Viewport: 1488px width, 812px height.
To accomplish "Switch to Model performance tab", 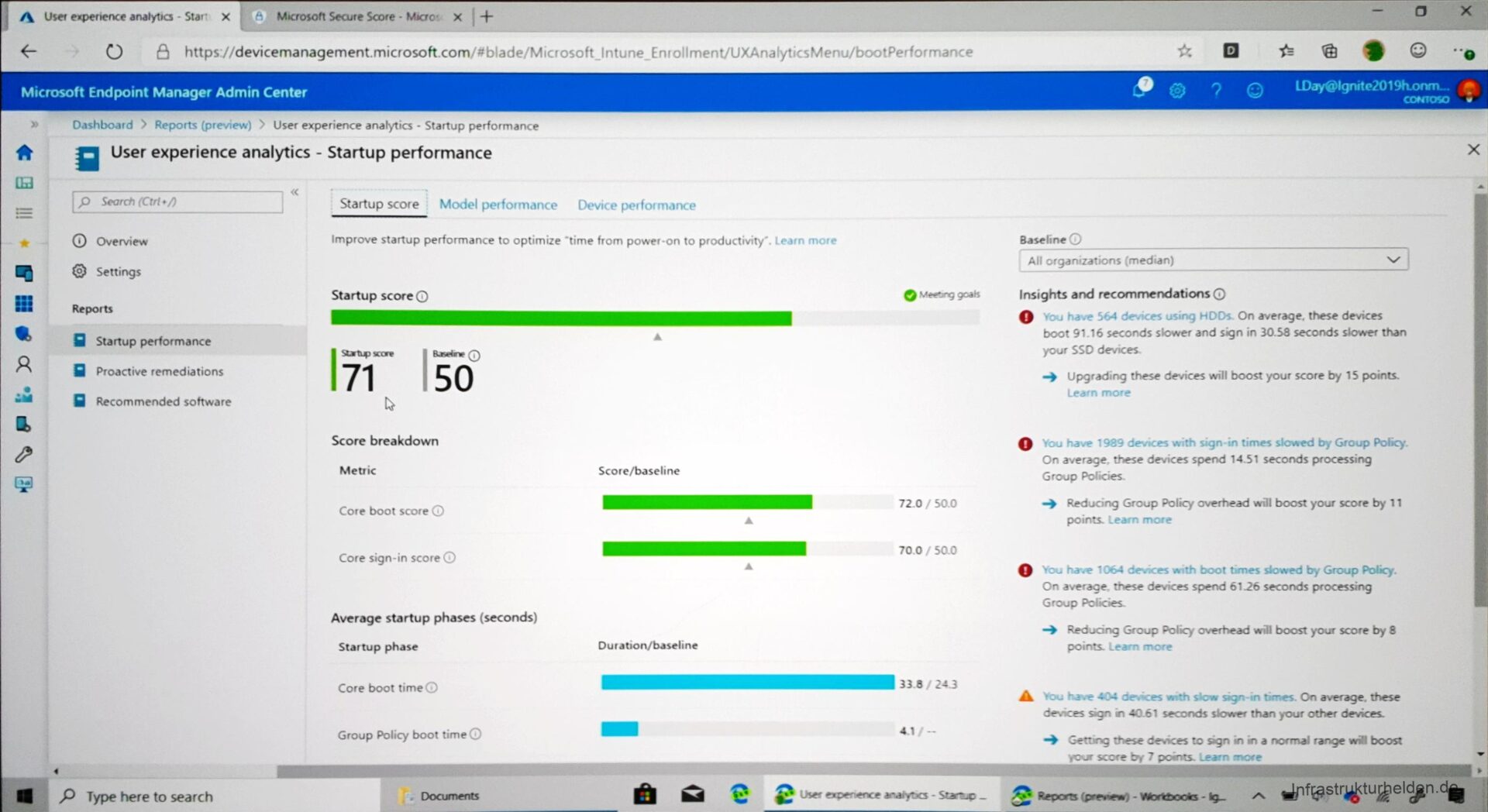I will pyautogui.click(x=498, y=205).
